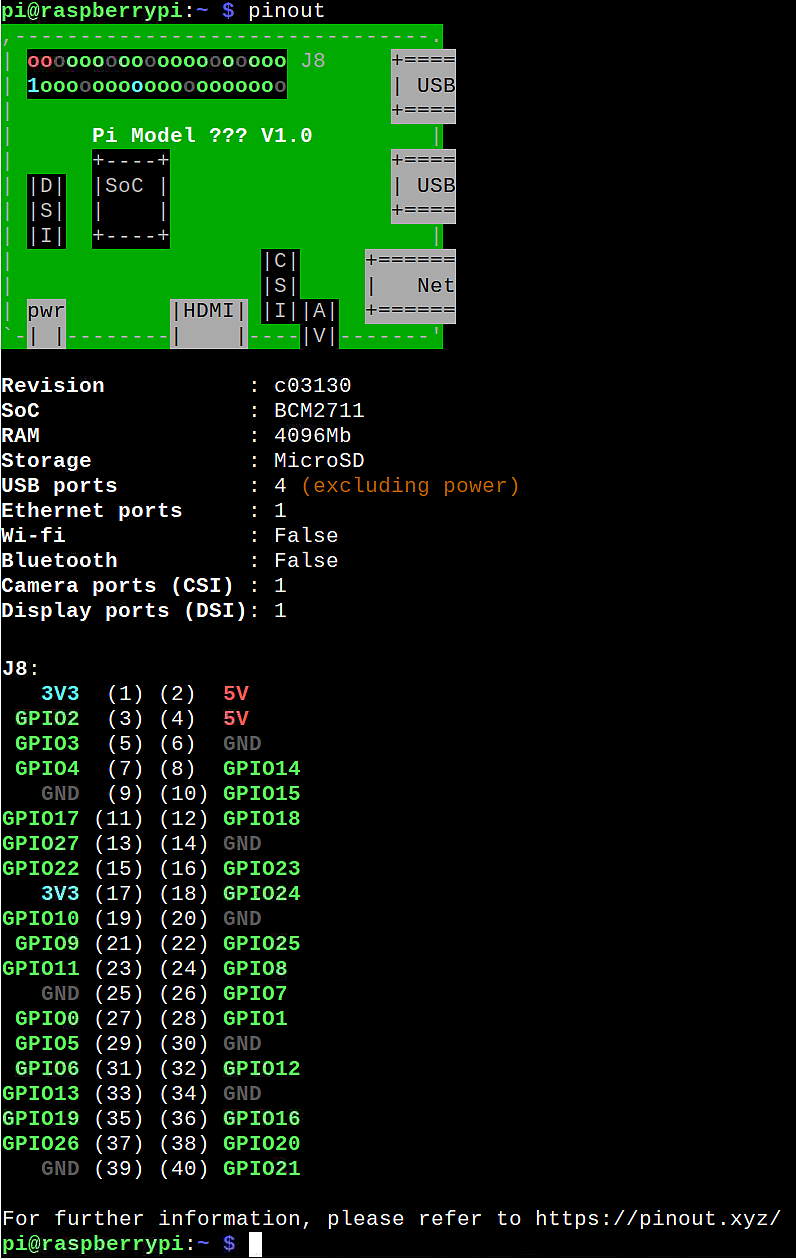Click GPIO2 at pin 3
The width and height of the screenshot is (796, 1259).
click(46, 718)
